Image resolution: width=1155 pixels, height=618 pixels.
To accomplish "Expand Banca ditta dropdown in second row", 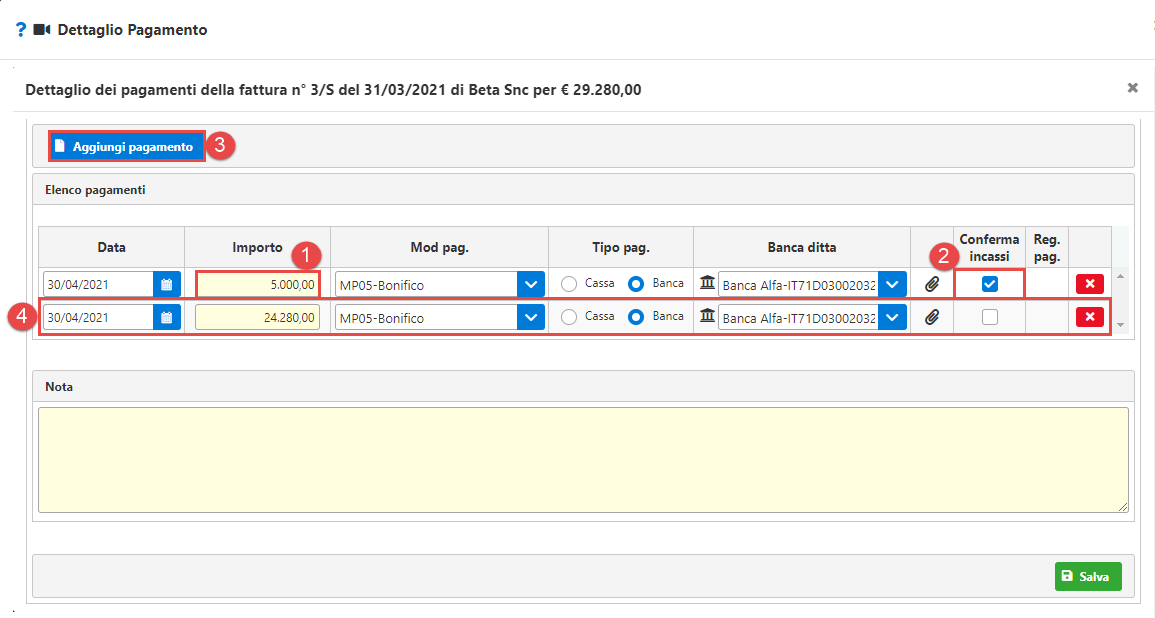I will click(x=892, y=318).
